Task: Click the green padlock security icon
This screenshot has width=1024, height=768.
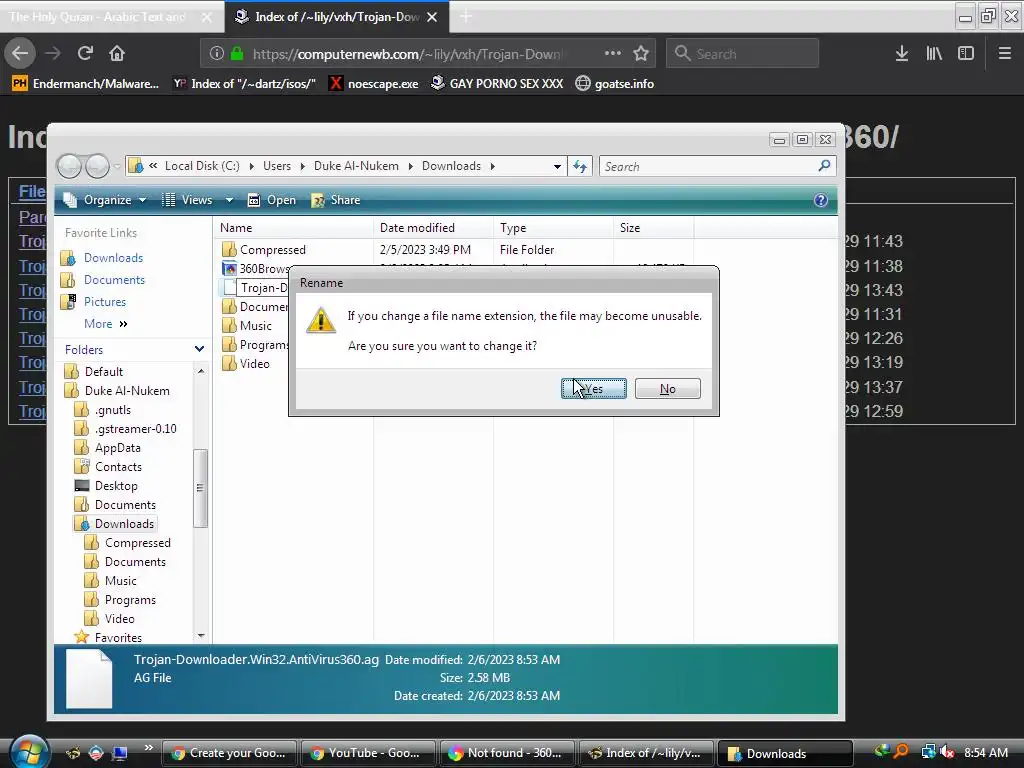Action: point(237,54)
